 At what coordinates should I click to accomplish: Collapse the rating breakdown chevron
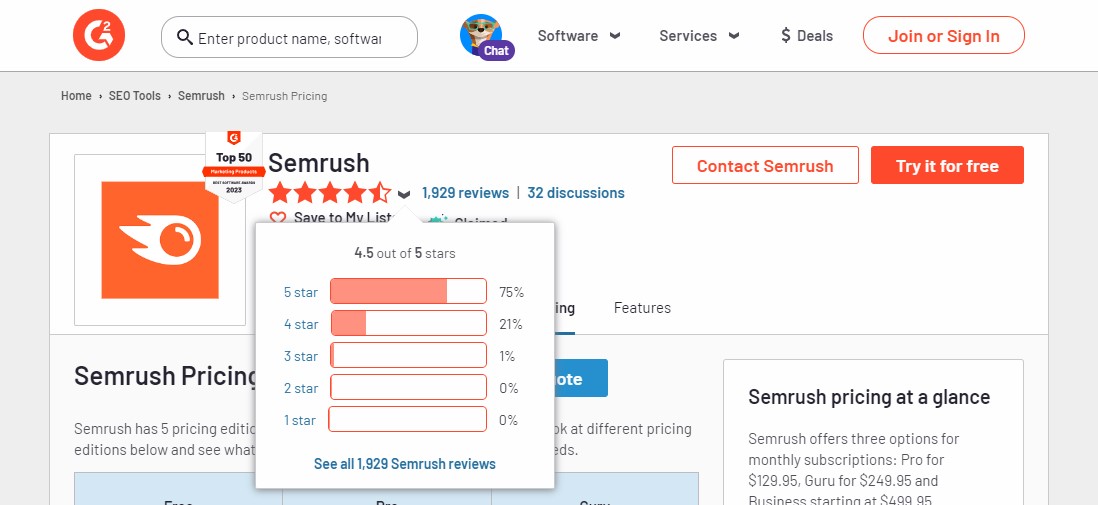pos(403,194)
